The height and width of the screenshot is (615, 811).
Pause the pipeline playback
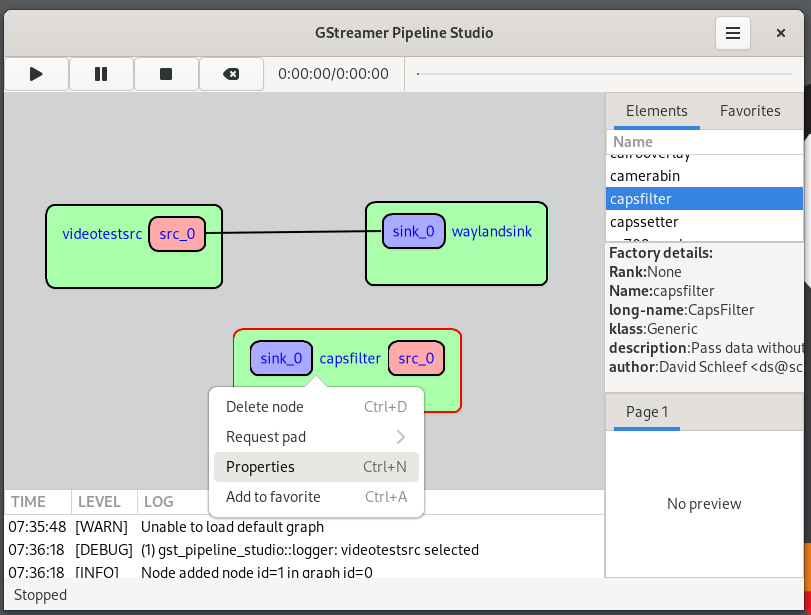pos(101,74)
